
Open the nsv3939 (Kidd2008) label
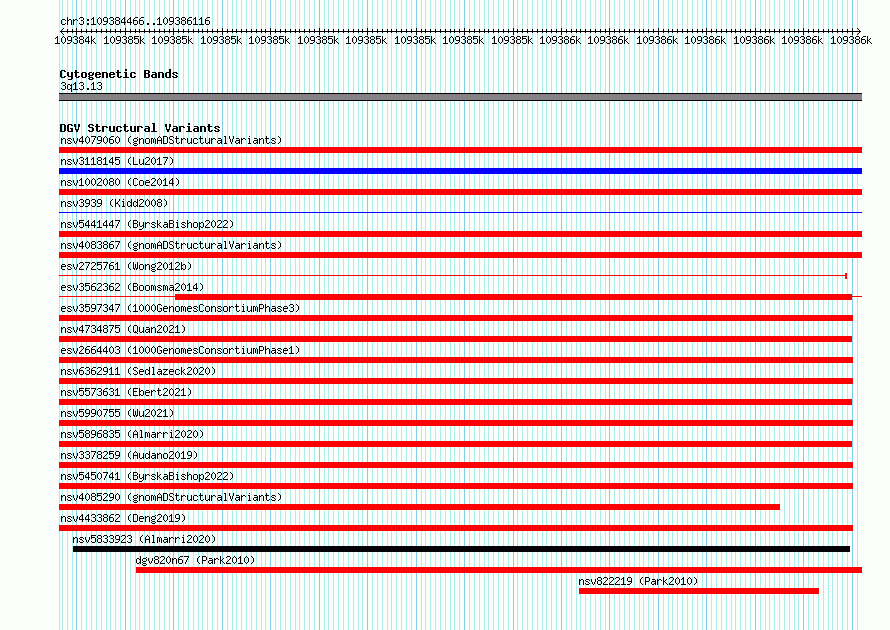[x=114, y=203]
